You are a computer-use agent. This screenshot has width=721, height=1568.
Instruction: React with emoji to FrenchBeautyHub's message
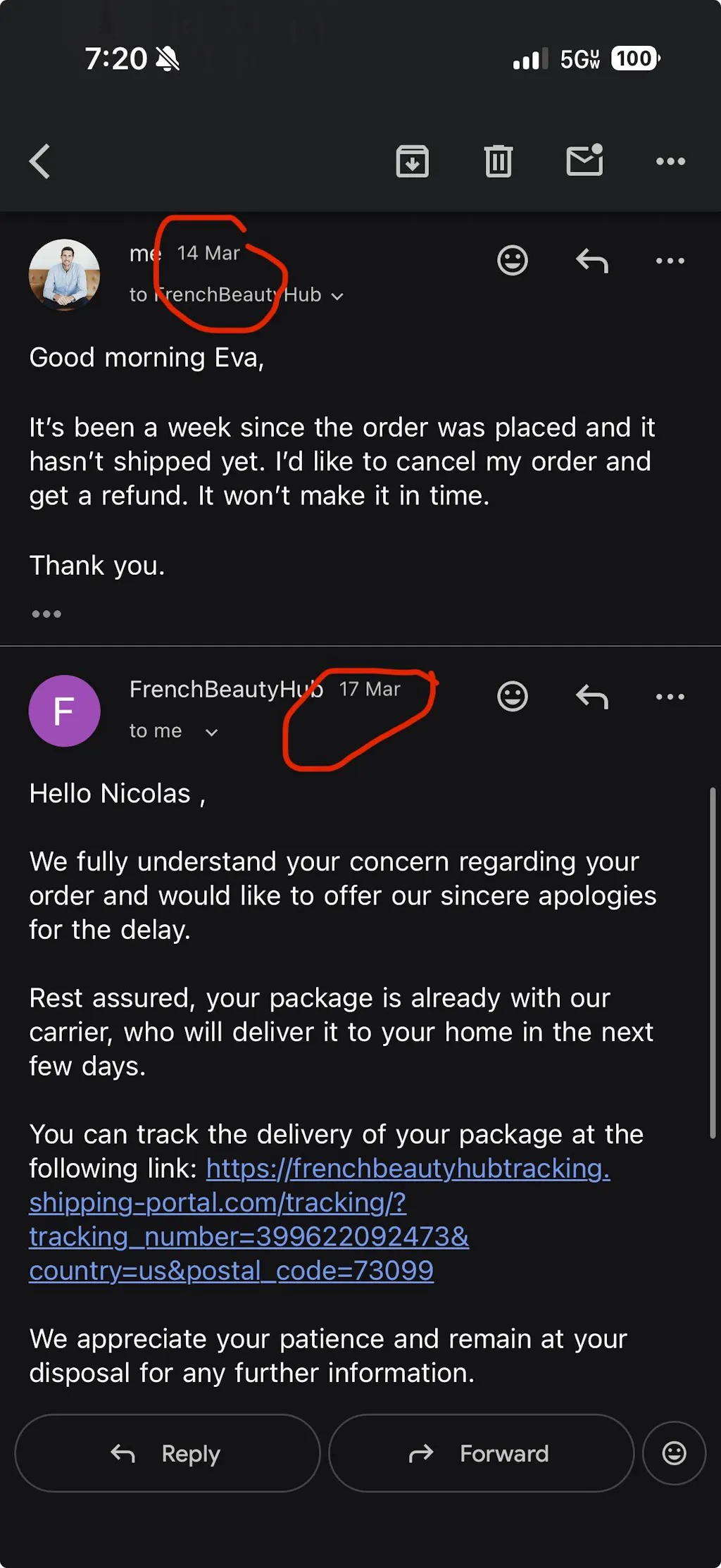[x=512, y=697]
